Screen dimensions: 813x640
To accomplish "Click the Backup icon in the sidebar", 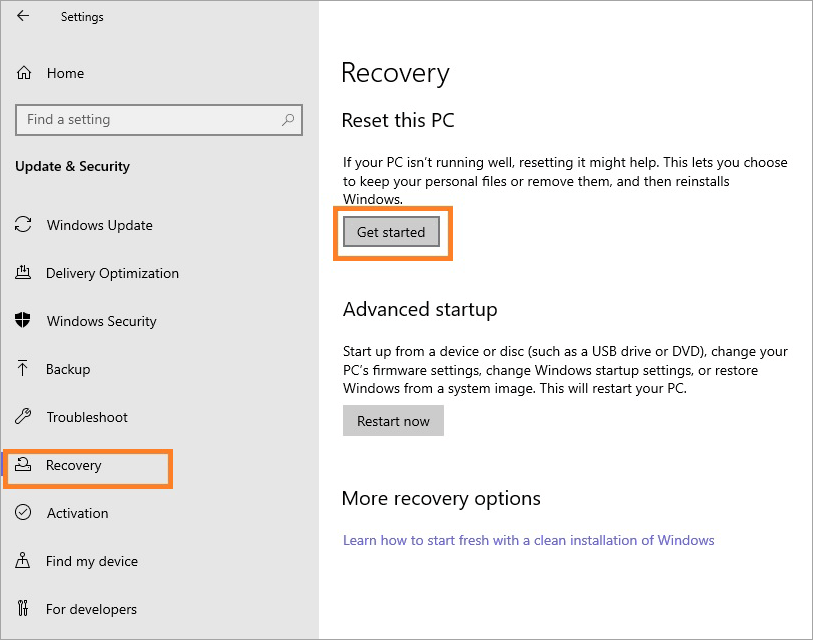I will click(x=23, y=369).
